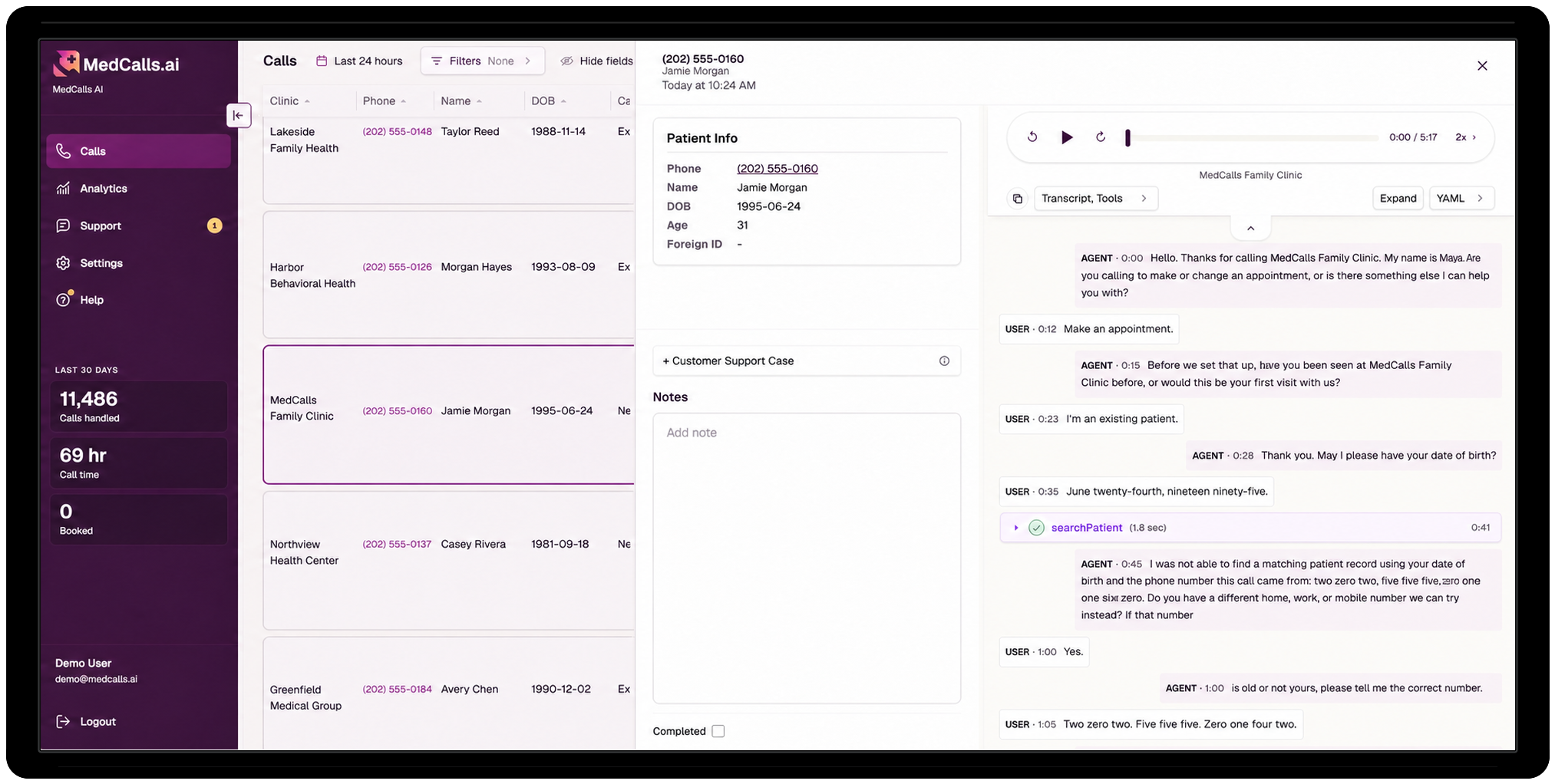Click the Help question mark icon
Image resolution: width=1555 pixels, height=784 pixels.
(x=63, y=300)
